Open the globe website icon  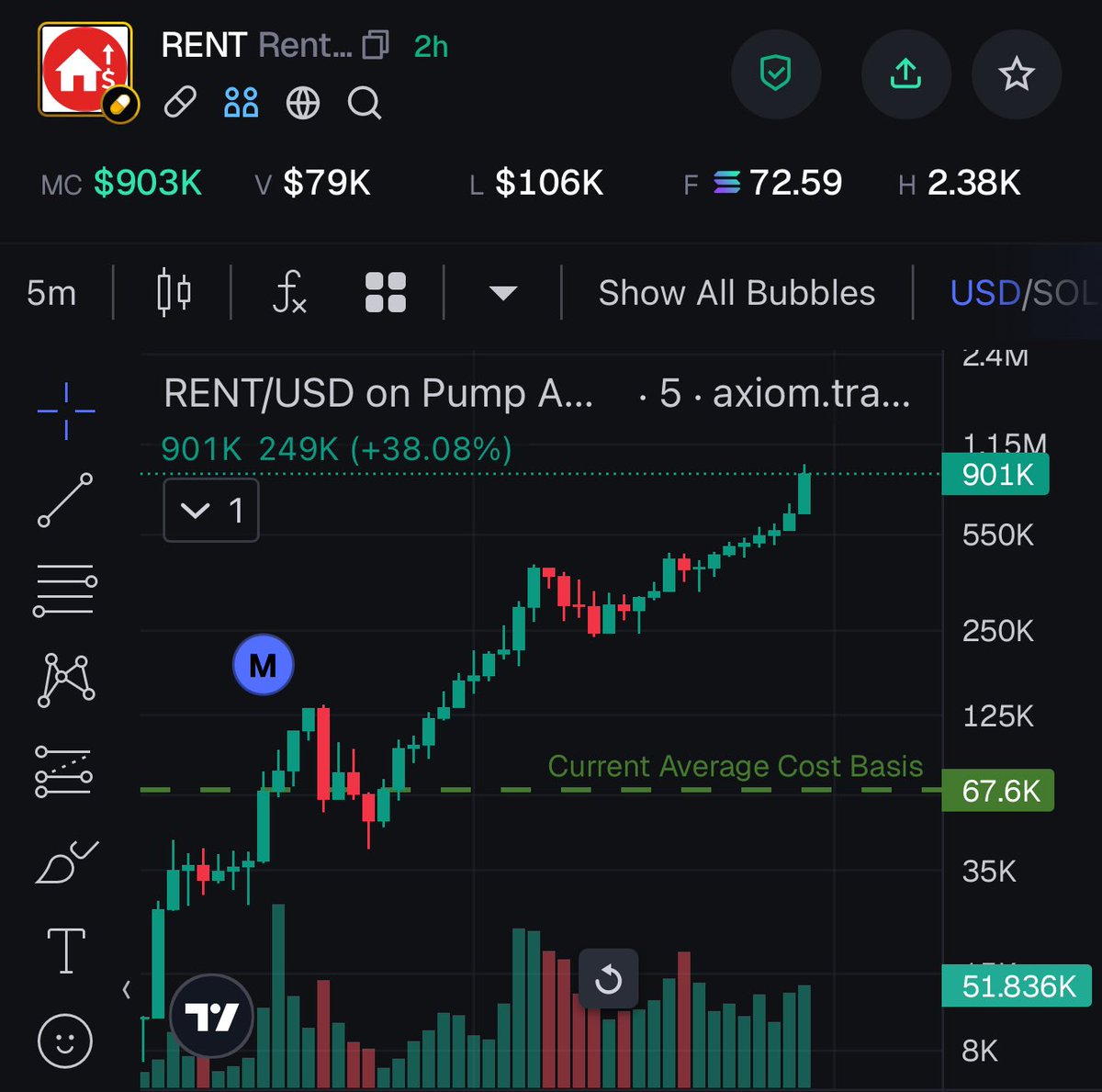[x=303, y=103]
